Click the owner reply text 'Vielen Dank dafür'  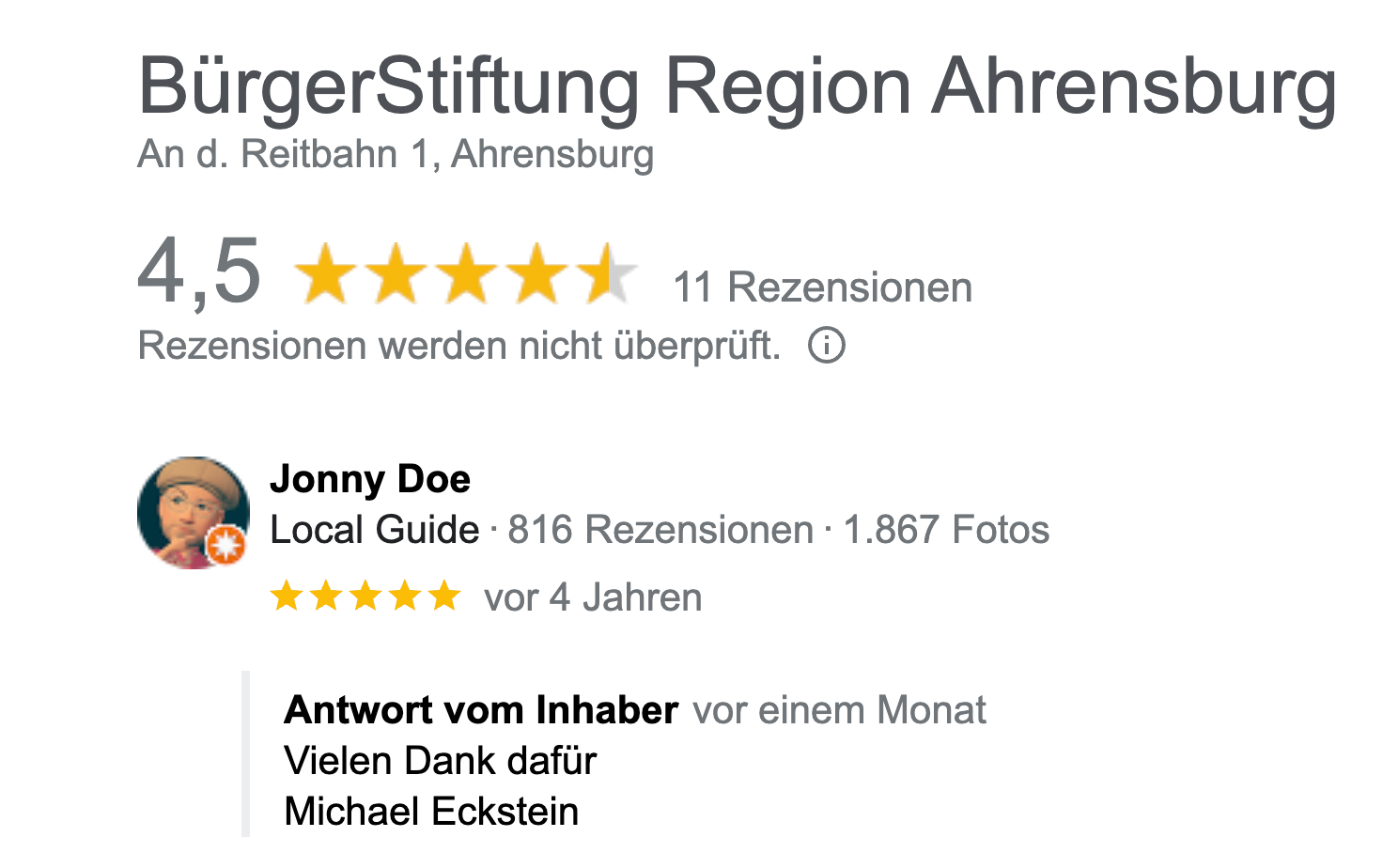coord(441,761)
